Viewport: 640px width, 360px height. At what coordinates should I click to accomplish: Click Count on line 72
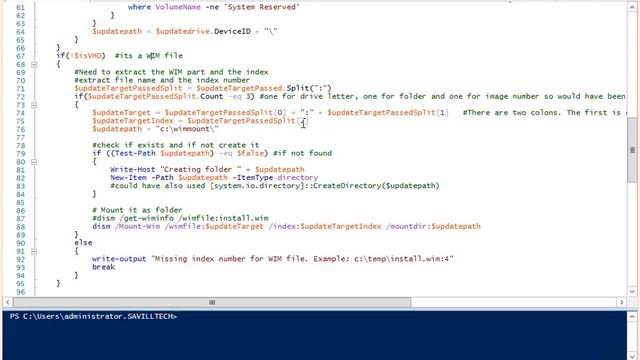tap(211, 97)
